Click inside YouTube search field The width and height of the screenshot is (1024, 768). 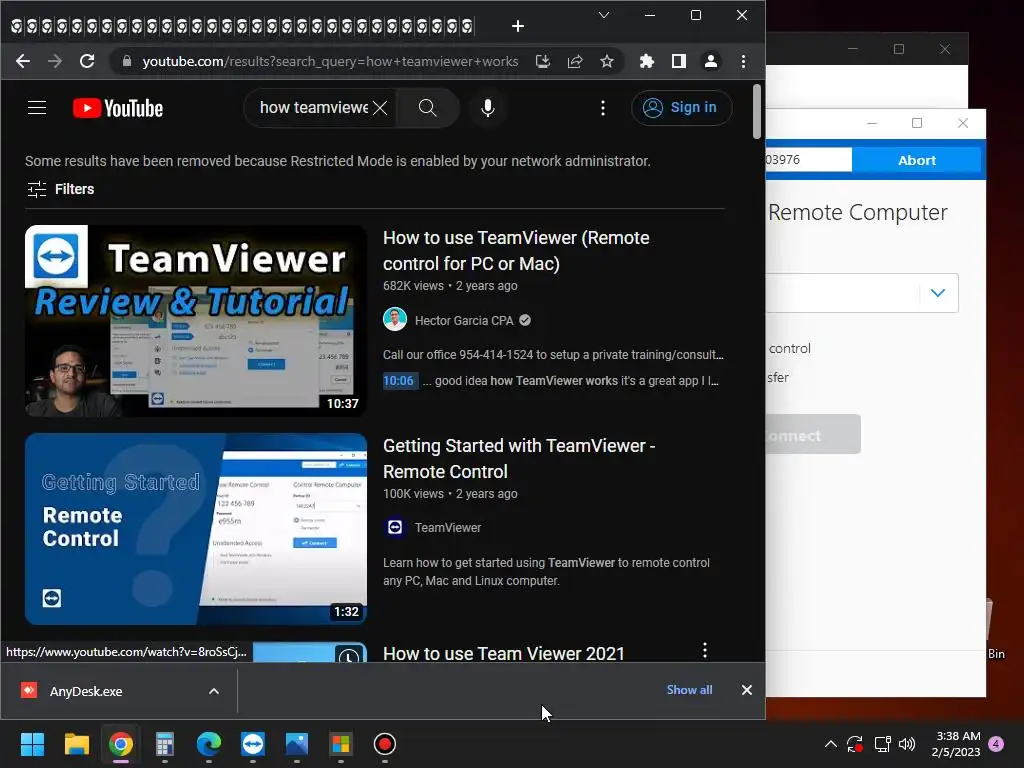[x=313, y=108]
